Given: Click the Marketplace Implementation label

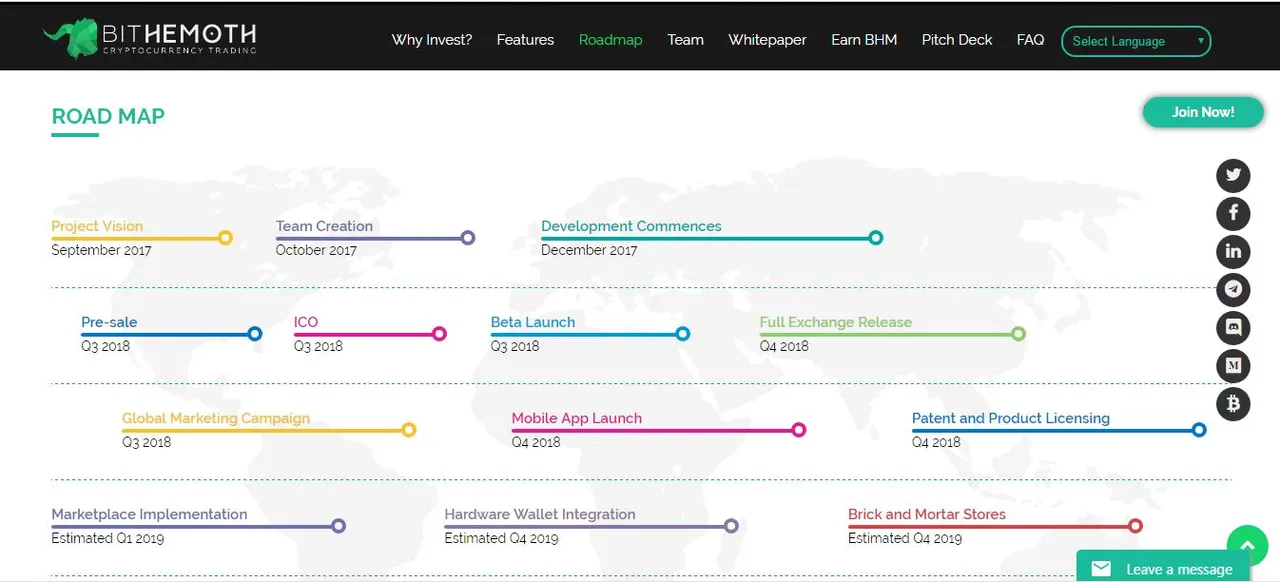Looking at the screenshot, I should (149, 514).
